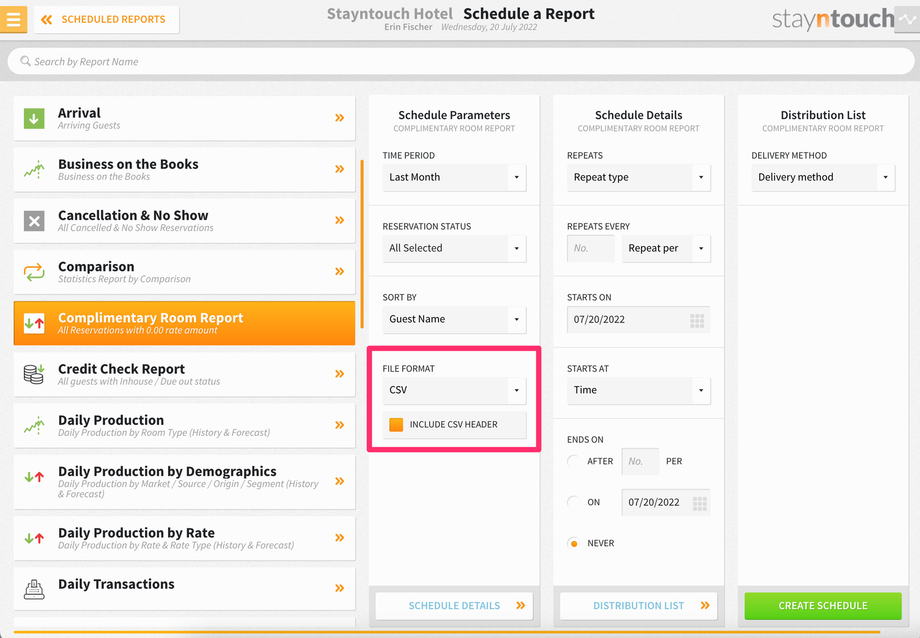Open the Sort By dropdown
Screen dimensions: 920x638
tap(454, 319)
